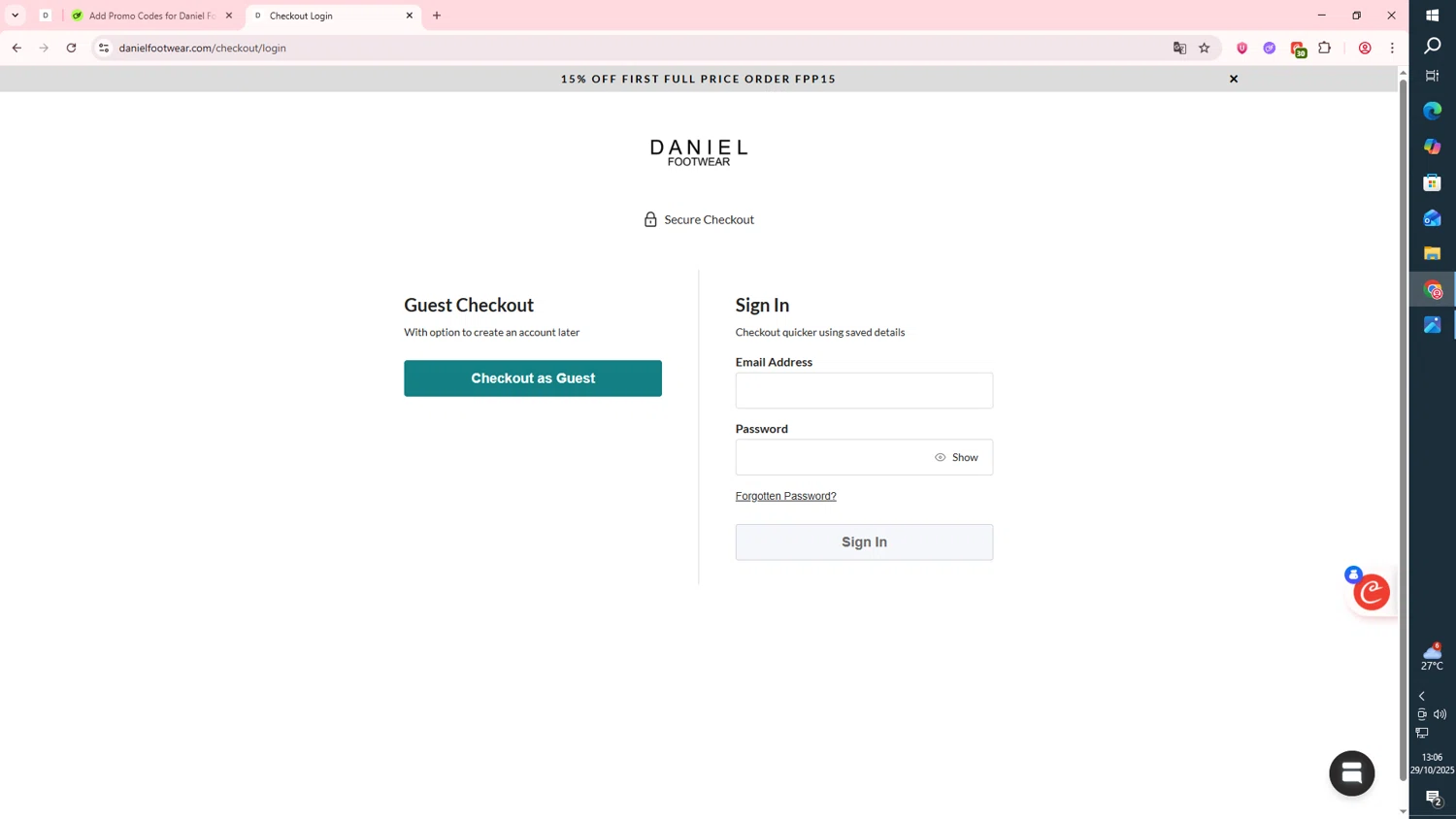Viewport: 1456px width, 819px height.
Task: Click the Chrome taskbar icon
Action: point(1433,289)
